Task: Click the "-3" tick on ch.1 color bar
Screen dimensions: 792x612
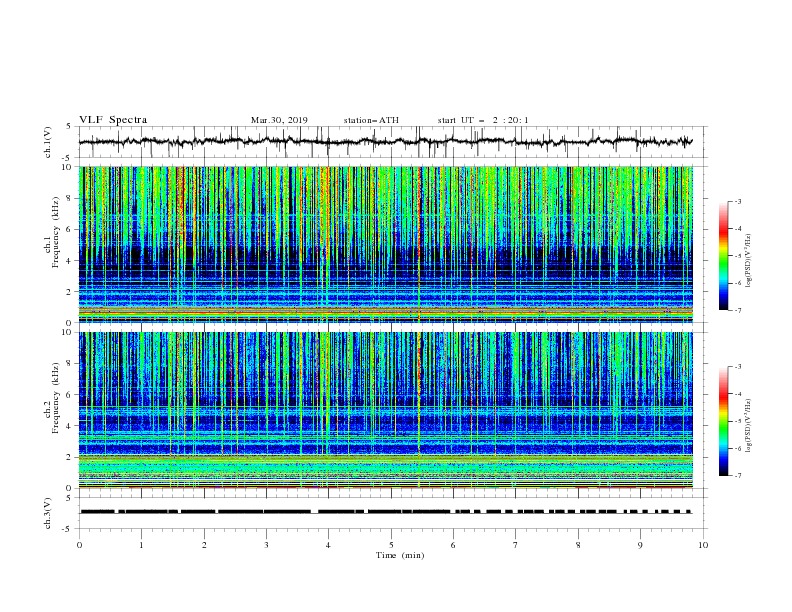Action: click(737, 201)
